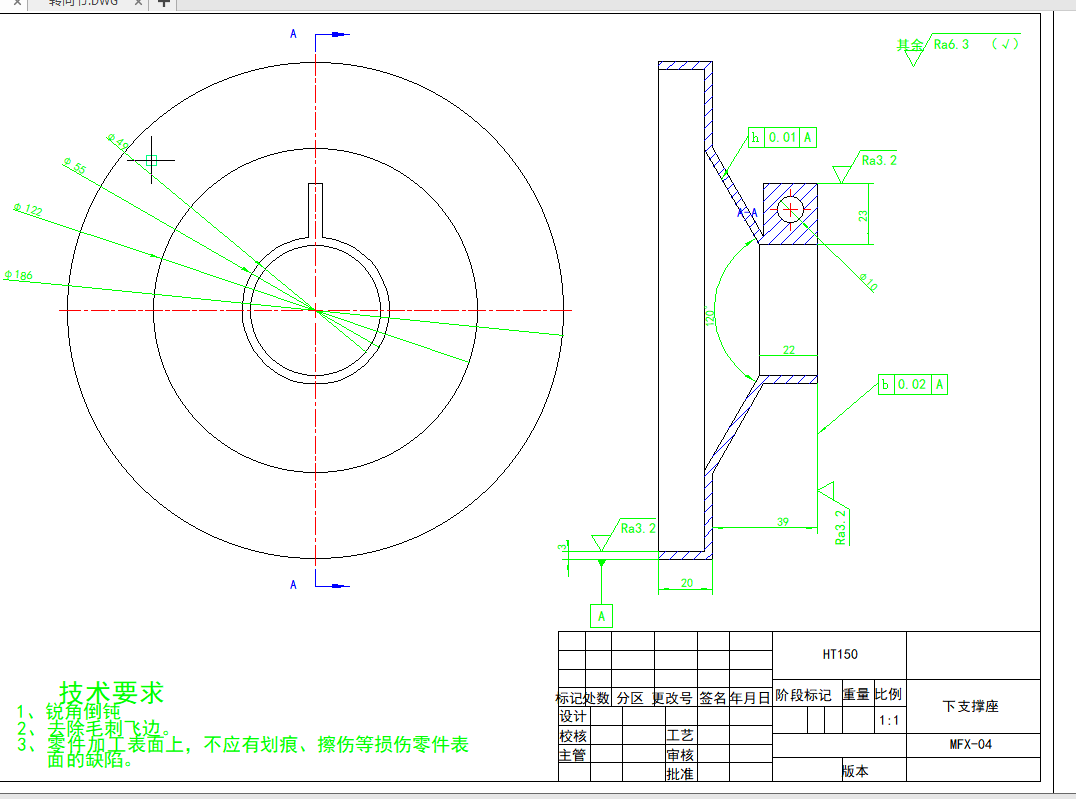Click the 技术要求 heading text
The height and width of the screenshot is (799, 1076).
[111, 692]
